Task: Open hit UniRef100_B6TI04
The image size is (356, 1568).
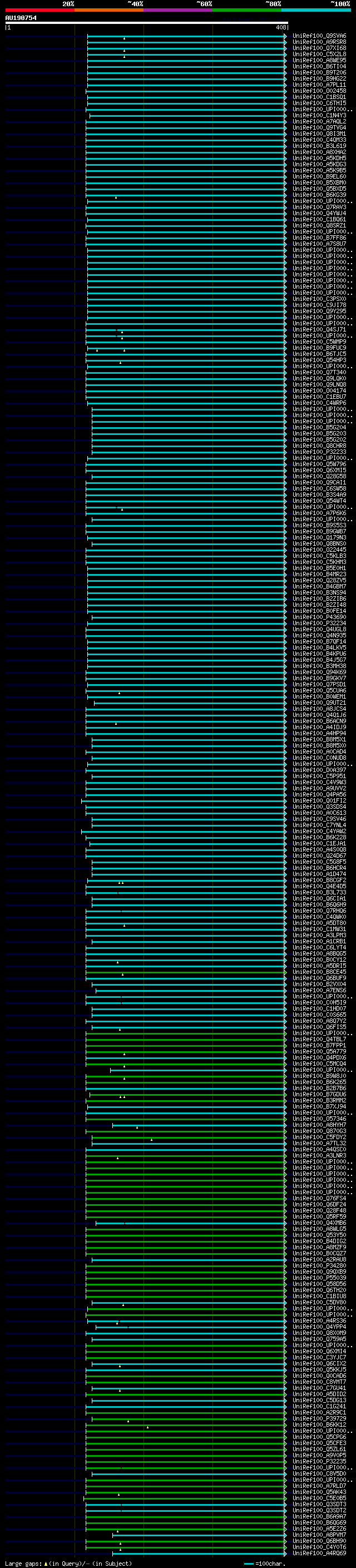Action: coord(319,66)
